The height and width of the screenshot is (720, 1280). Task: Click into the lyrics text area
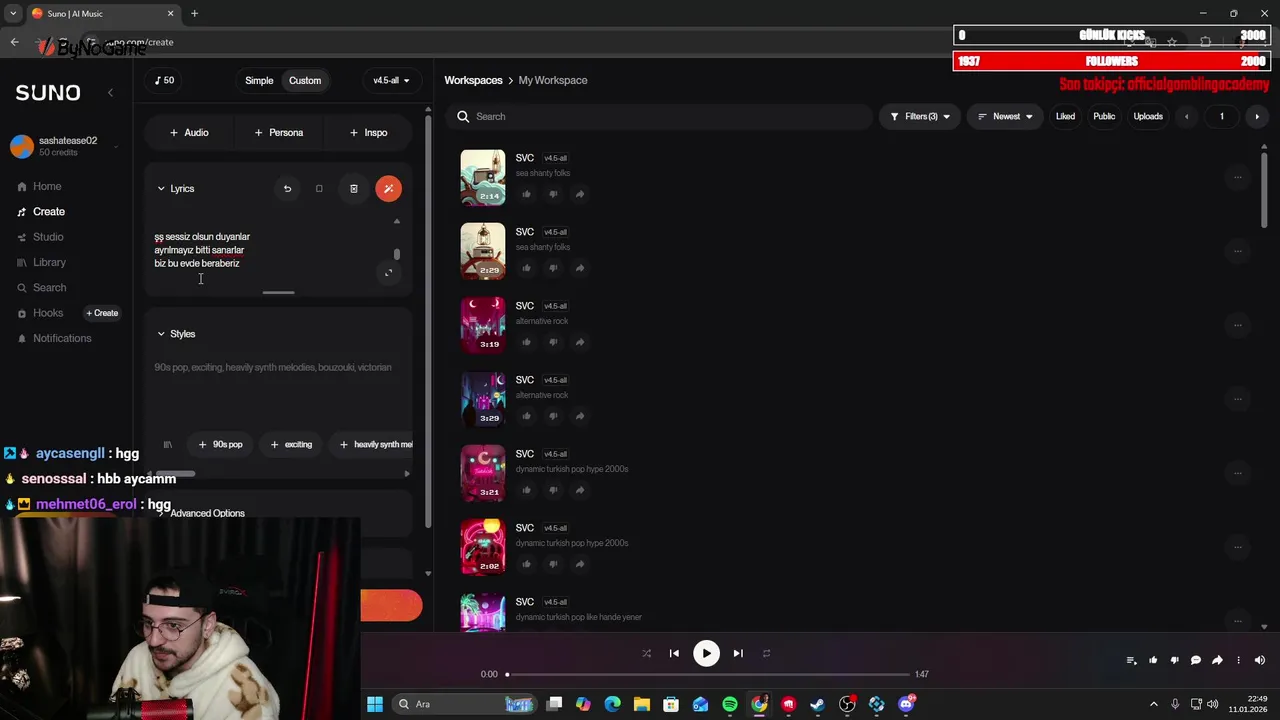click(270, 250)
